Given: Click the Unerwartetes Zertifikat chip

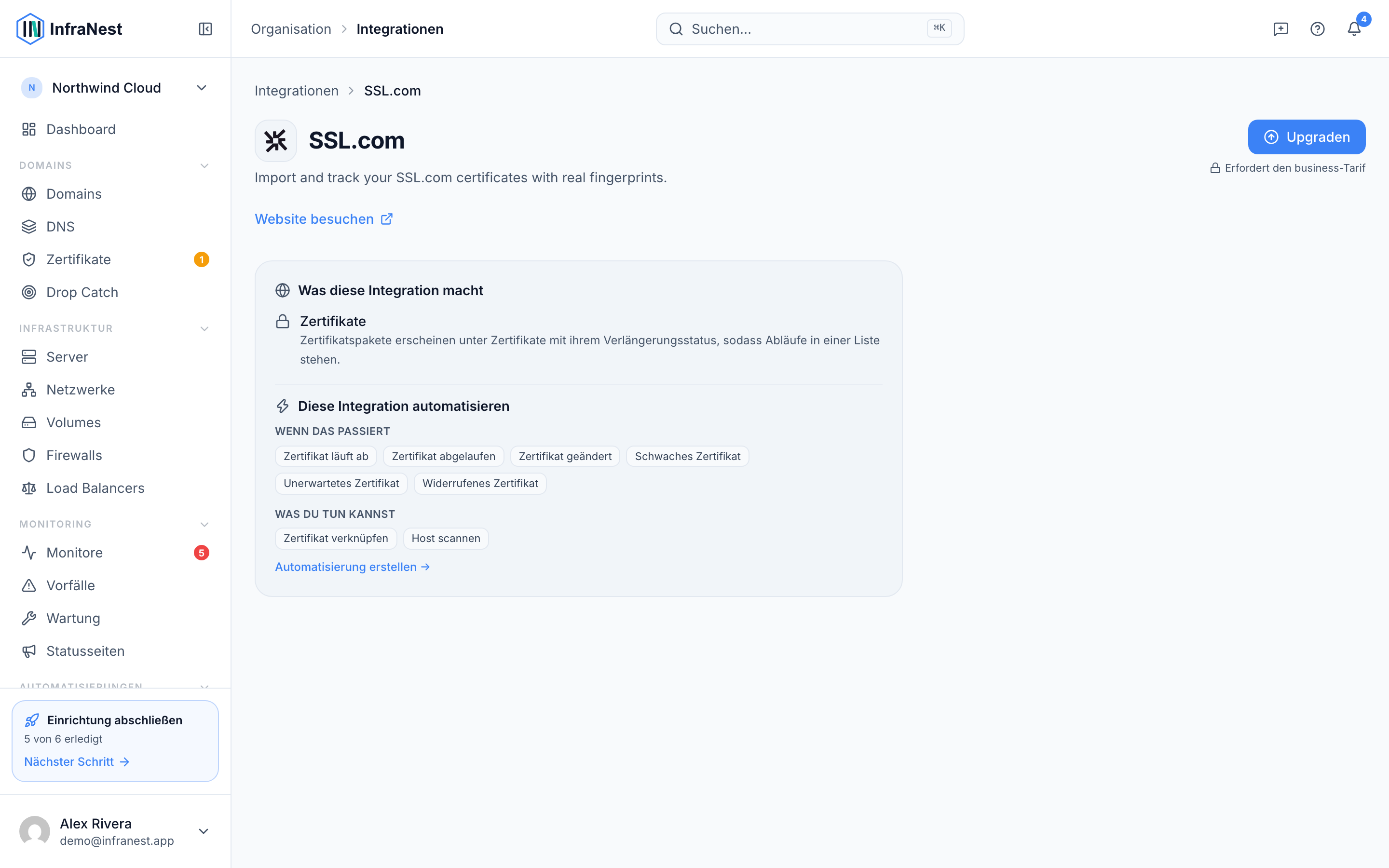Looking at the screenshot, I should pos(341,483).
